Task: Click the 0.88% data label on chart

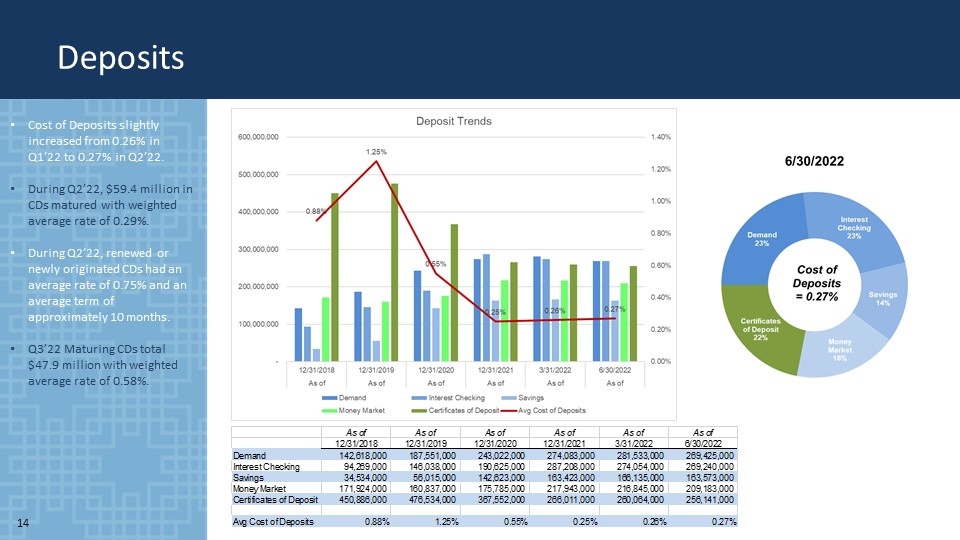Action: 315,211
